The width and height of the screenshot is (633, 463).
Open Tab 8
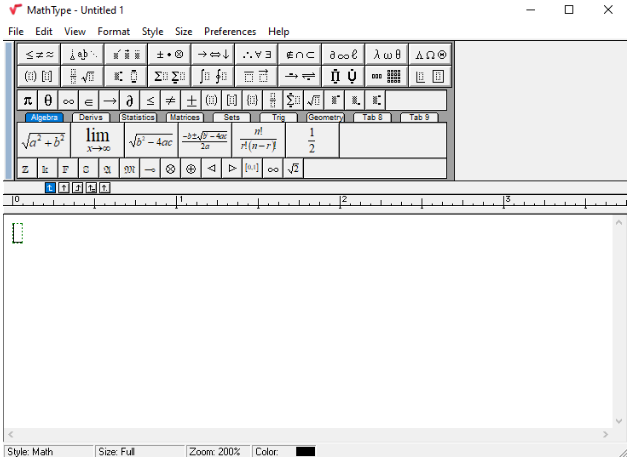[x=372, y=117]
